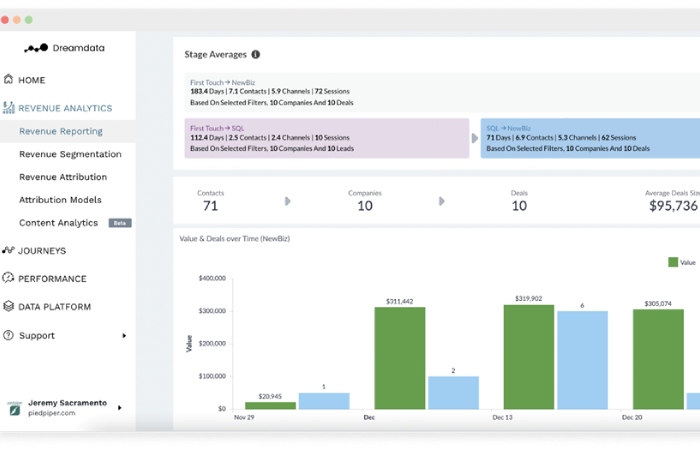Click the Data Platform layers icon
The width and height of the screenshot is (700, 450).
tap(8, 306)
